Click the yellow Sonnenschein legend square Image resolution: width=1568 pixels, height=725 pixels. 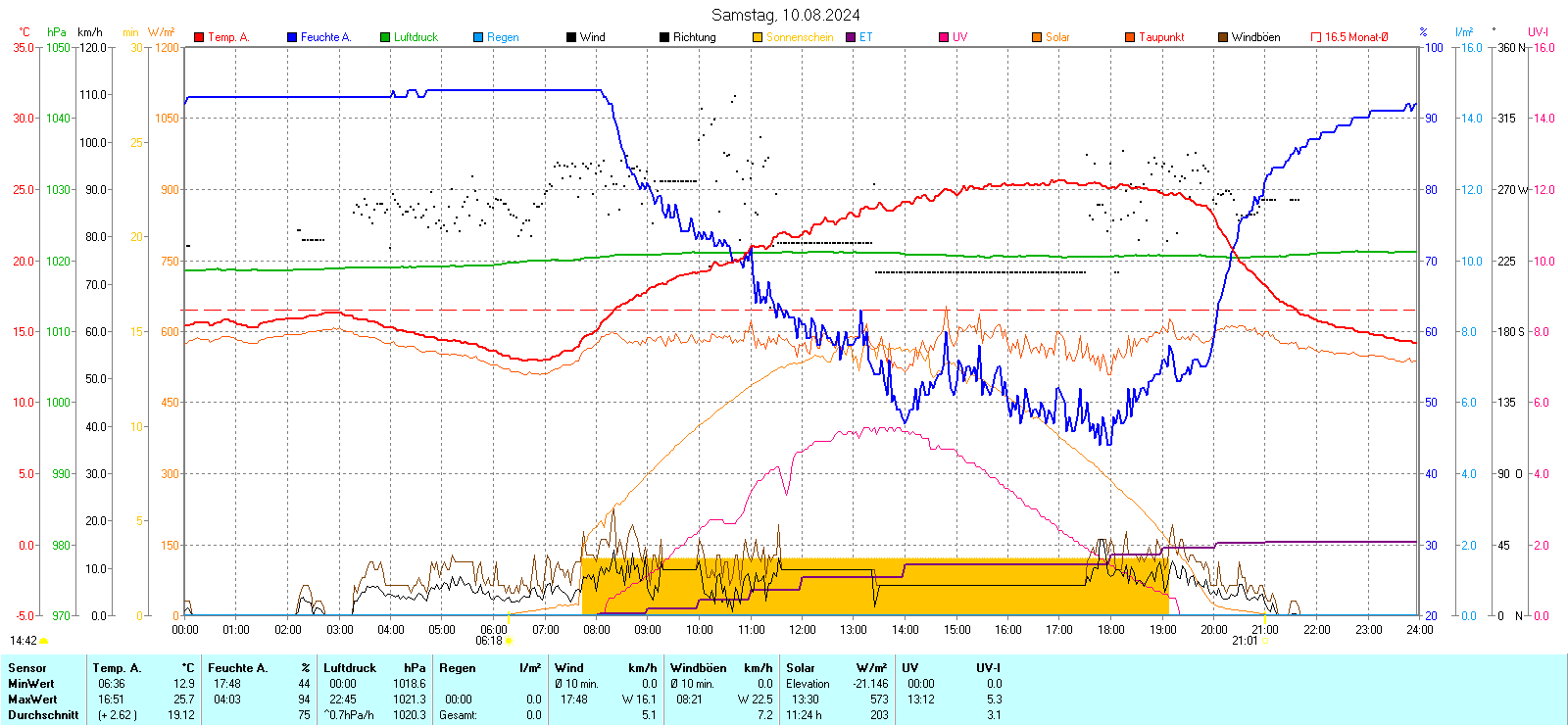pyautogui.click(x=758, y=37)
